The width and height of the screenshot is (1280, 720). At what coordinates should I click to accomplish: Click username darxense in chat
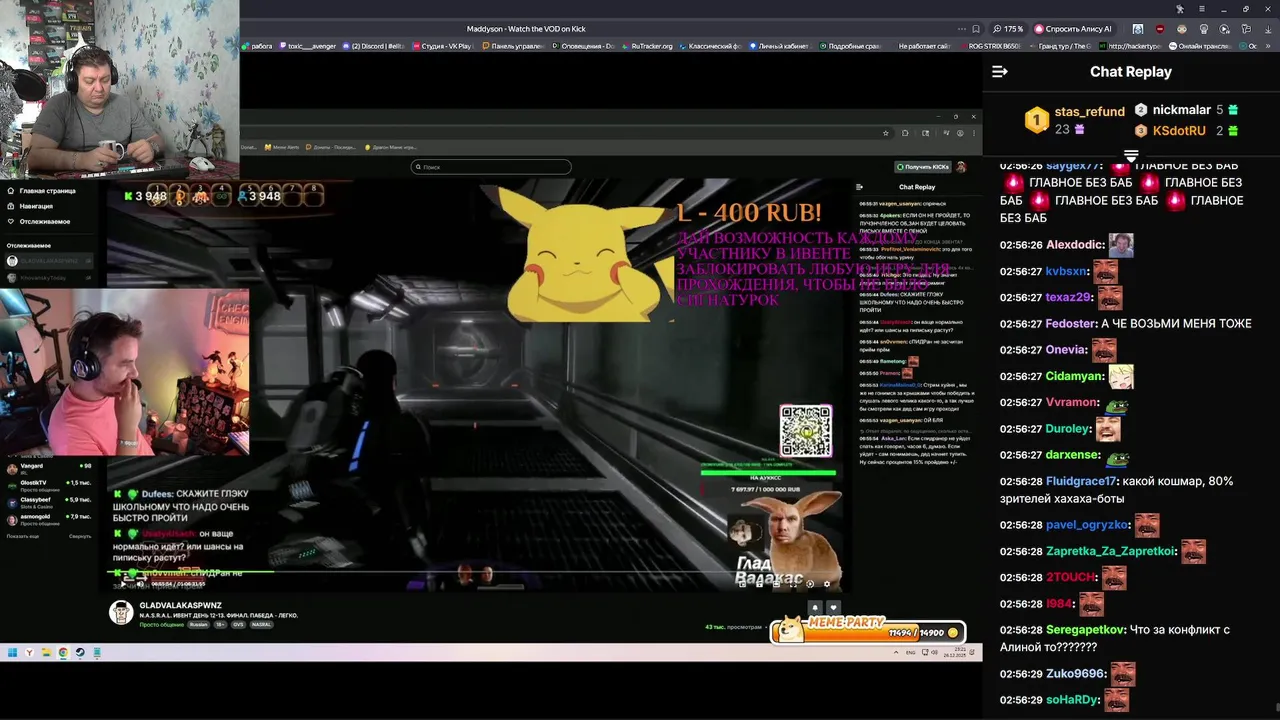[1073, 456]
